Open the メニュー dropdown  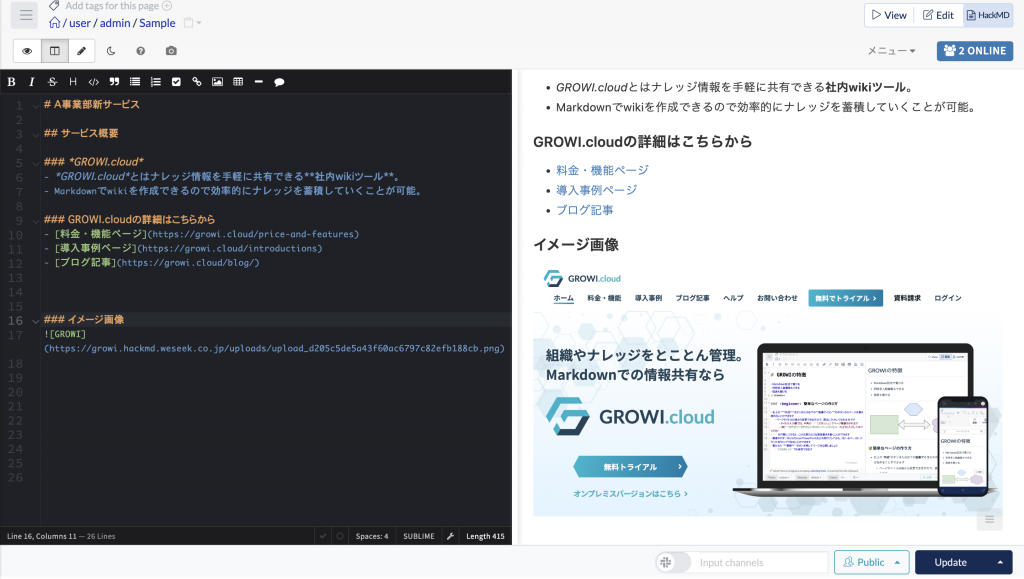[x=891, y=51]
